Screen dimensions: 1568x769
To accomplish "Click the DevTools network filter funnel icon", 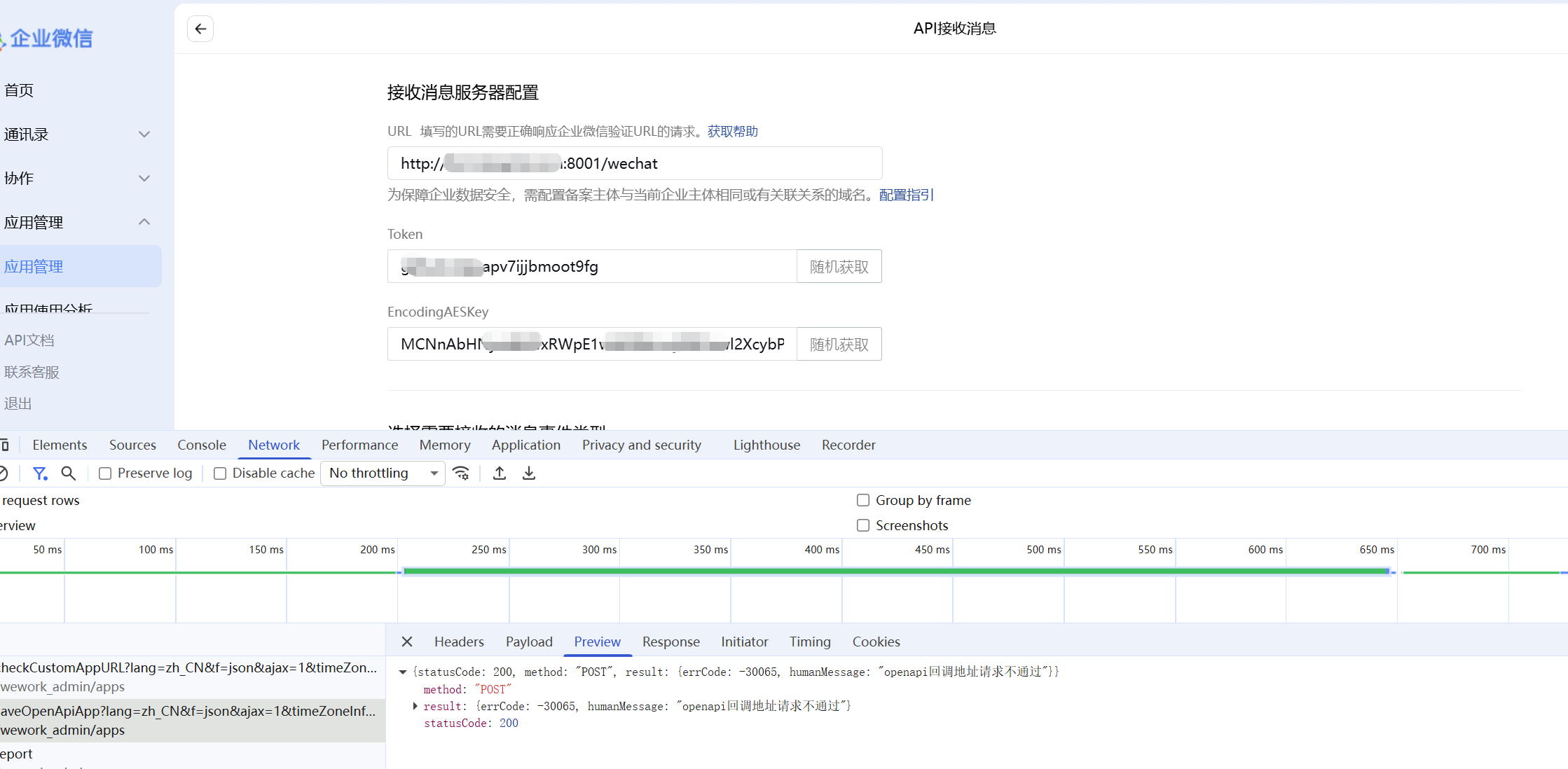I will 40,473.
